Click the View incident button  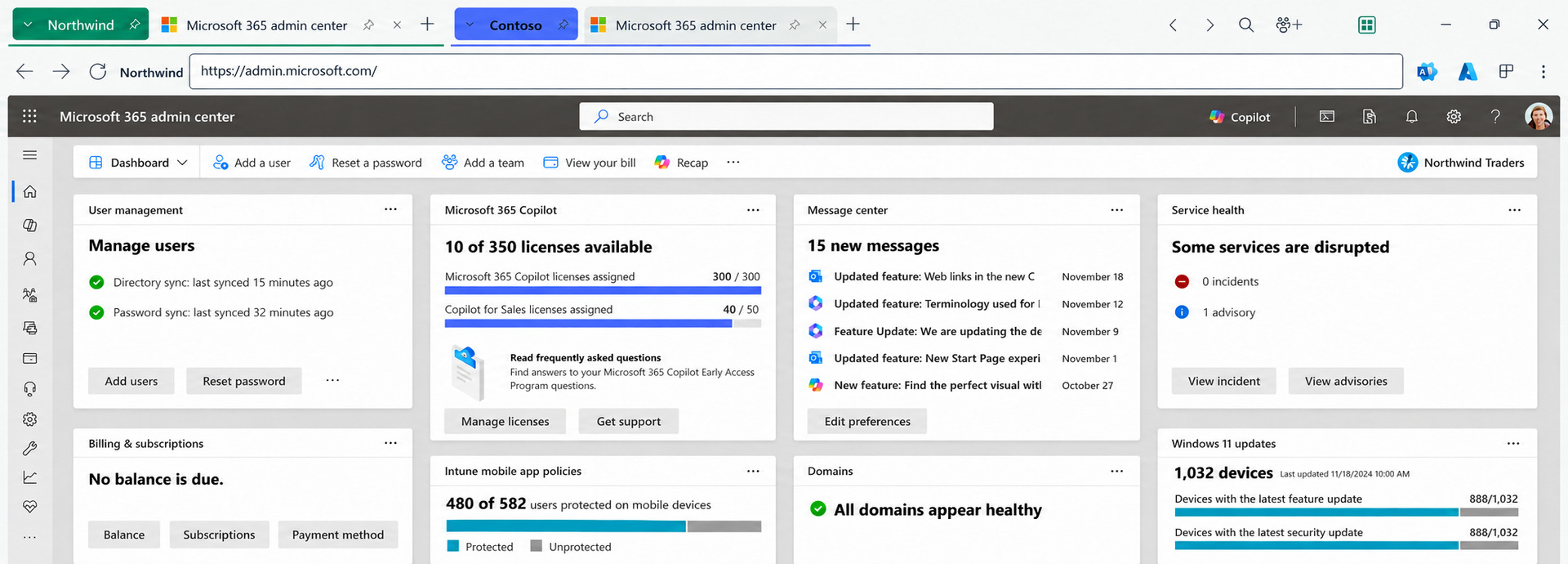pyautogui.click(x=1223, y=381)
